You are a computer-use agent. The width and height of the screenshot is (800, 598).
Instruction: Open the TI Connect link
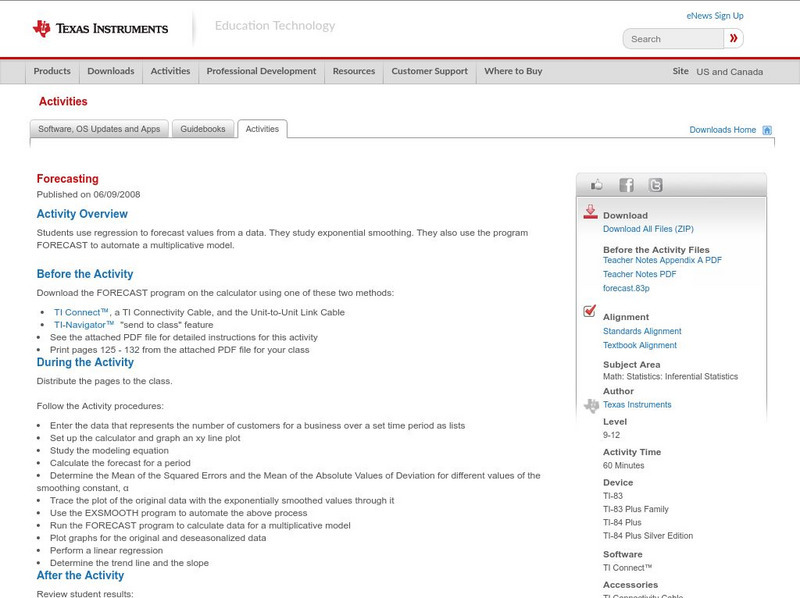(81, 312)
